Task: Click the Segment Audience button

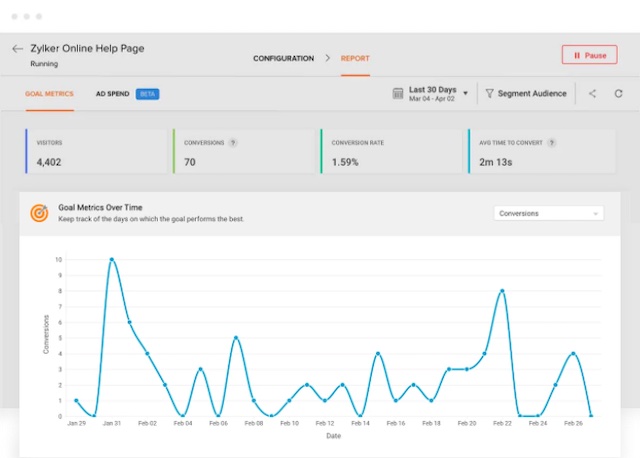Action: [526, 93]
